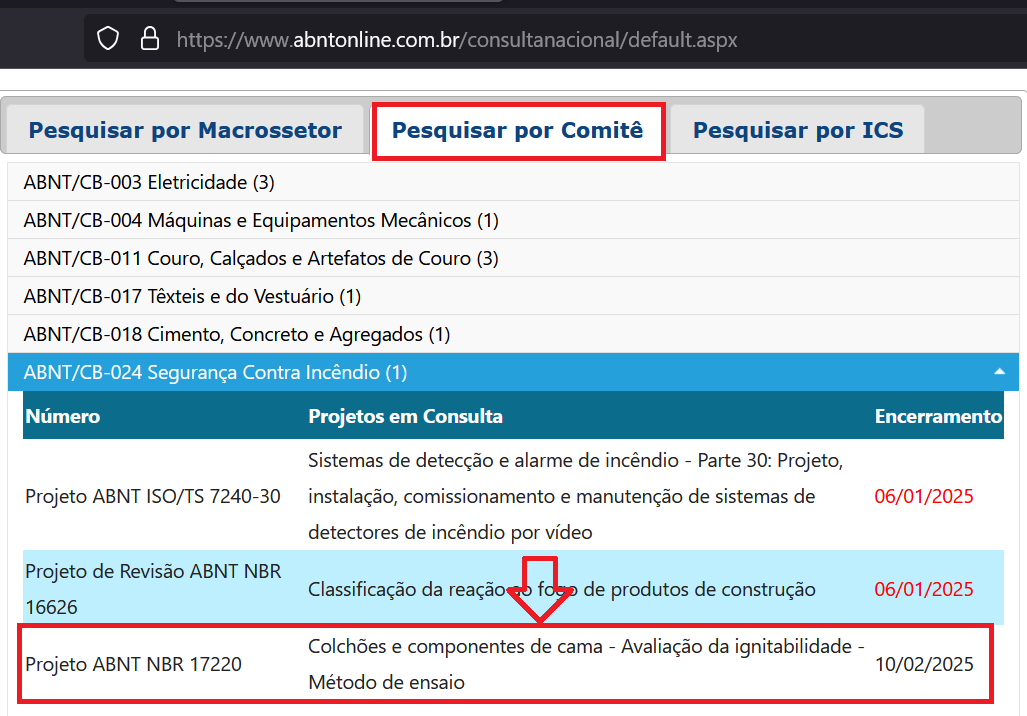Click the shield tracking protection icon
Screen dimensions: 1027x716
pyautogui.click(x=108, y=39)
